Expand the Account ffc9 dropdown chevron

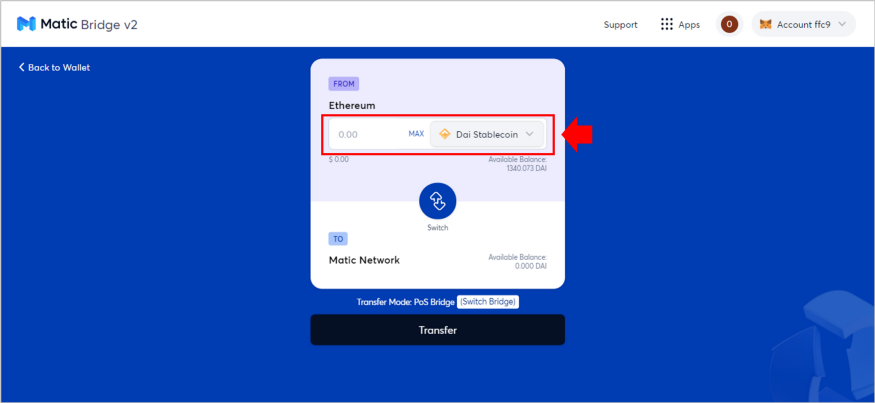[842, 25]
